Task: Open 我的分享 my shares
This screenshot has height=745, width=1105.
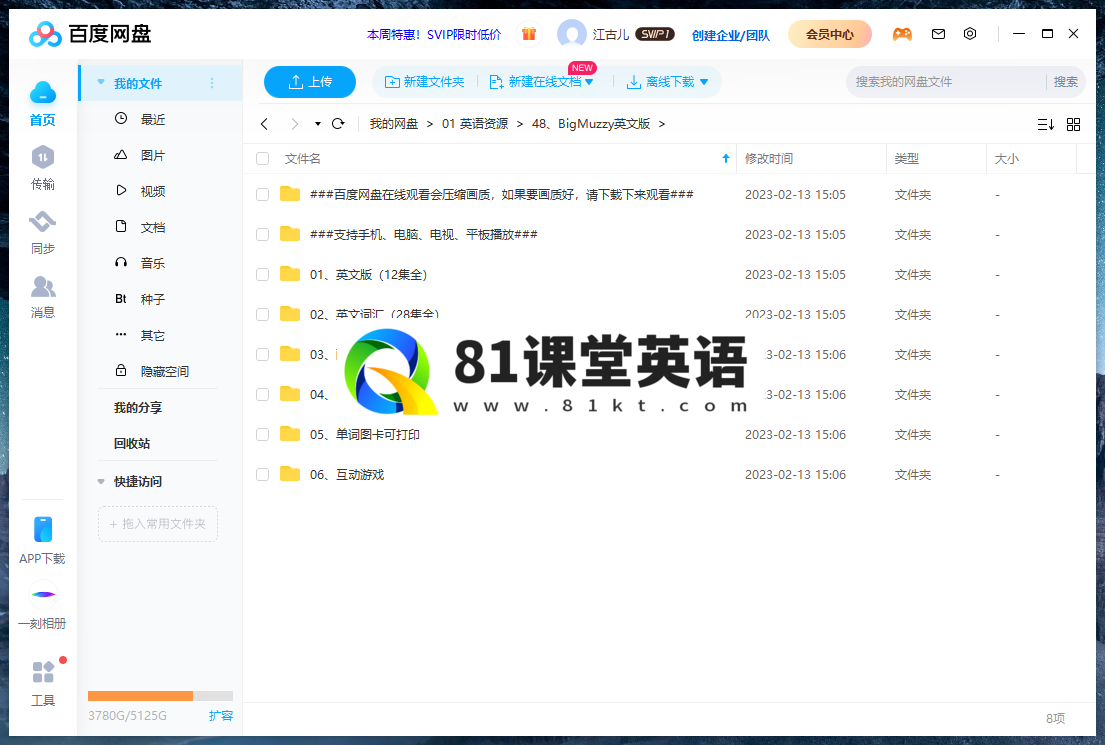Action: [137, 407]
